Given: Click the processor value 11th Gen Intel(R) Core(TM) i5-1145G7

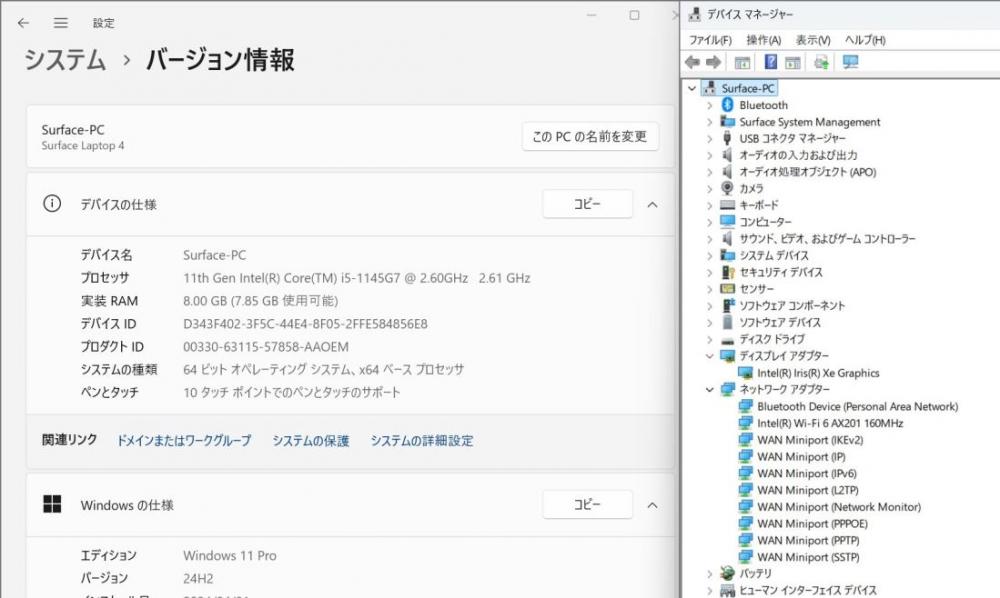Looking at the screenshot, I should tap(291, 278).
